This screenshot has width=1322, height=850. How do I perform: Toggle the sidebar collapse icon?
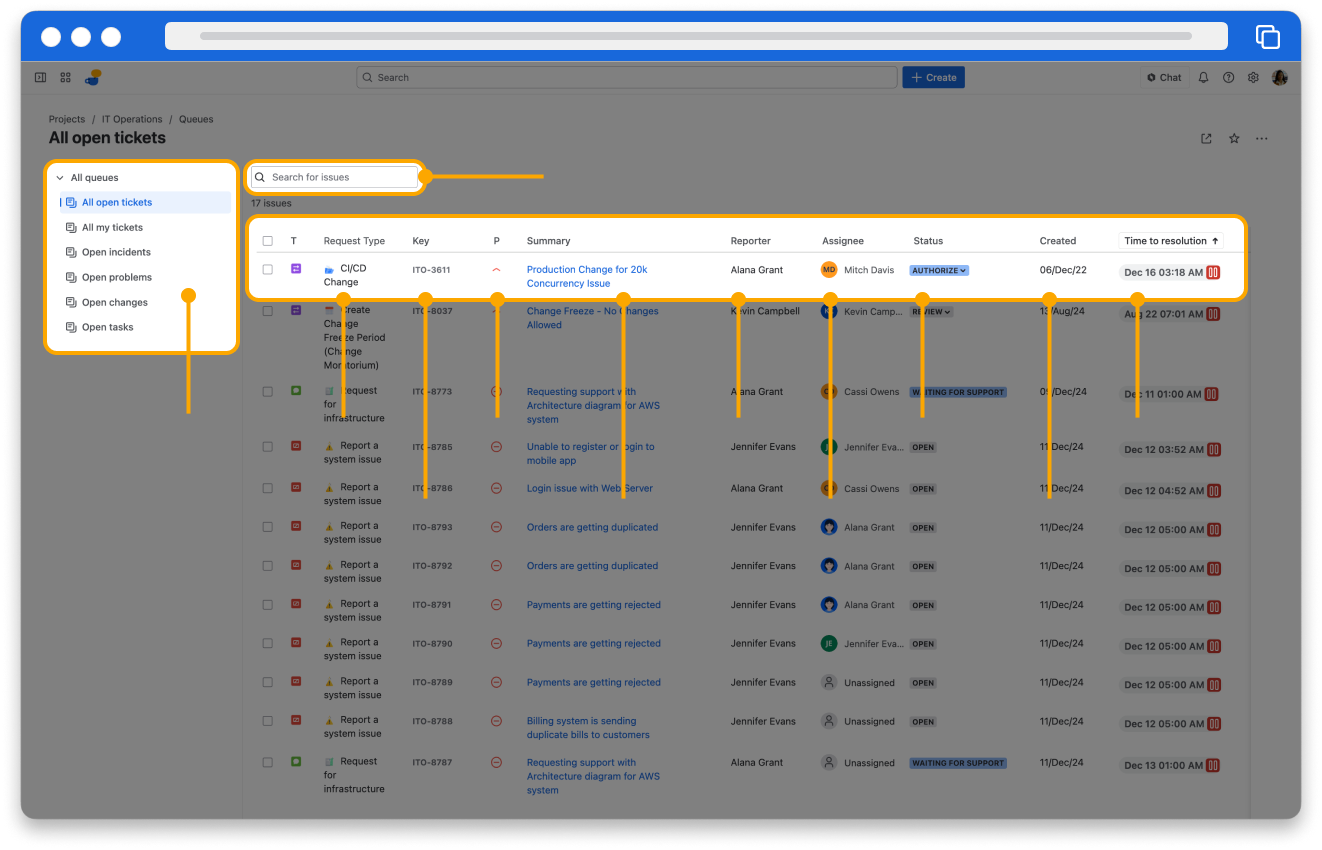coord(40,77)
